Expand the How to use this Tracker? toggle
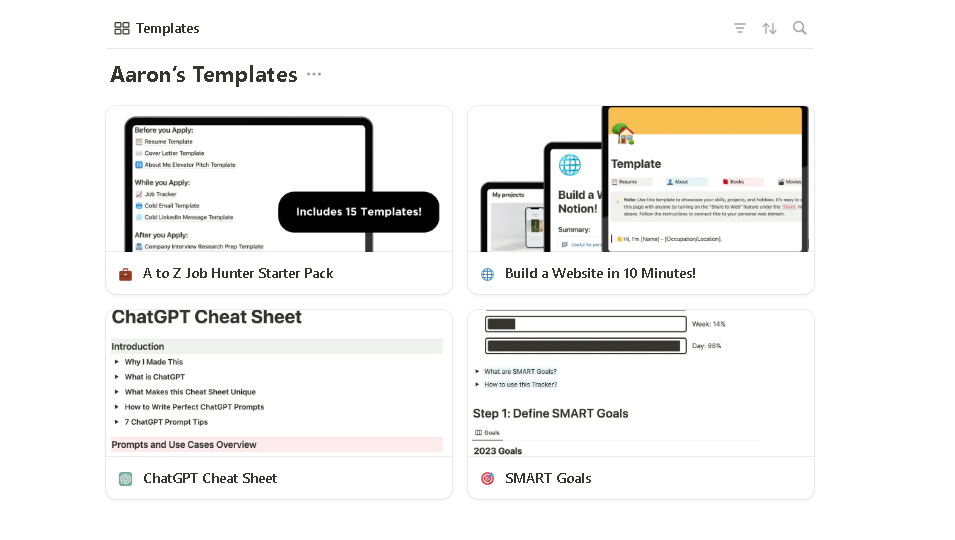The image size is (955, 540). [x=477, y=385]
